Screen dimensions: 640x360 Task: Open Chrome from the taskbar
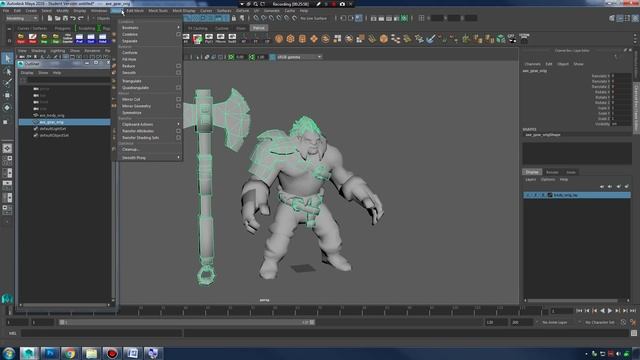point(70,353)
